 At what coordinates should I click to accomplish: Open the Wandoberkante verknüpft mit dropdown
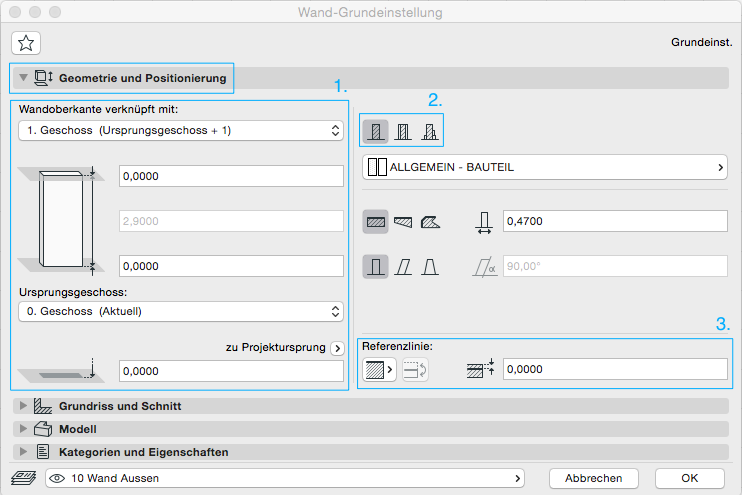click(x=180, y=130)
